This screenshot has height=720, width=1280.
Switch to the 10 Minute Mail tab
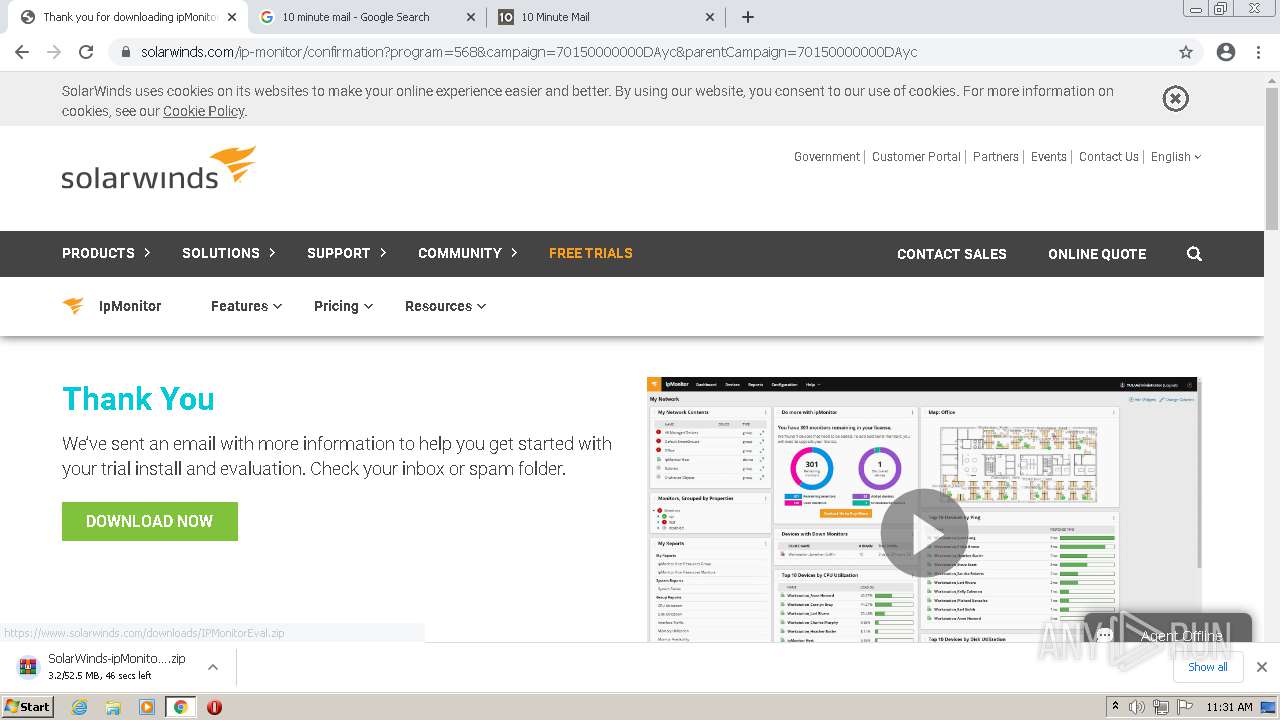(607, 17)
